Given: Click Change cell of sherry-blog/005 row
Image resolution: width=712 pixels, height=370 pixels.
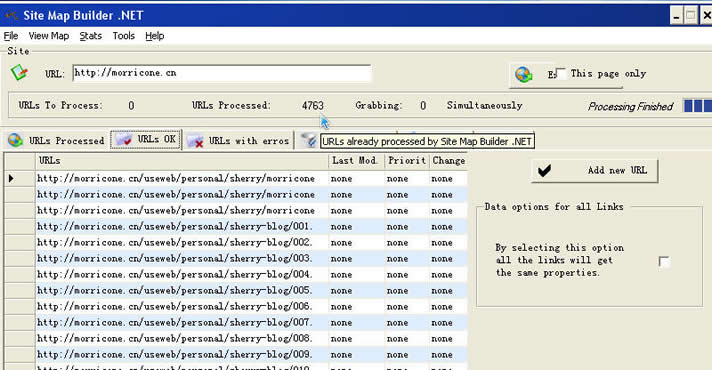Looking at the screenshot, I should pyautogui.click(x=448, y=291).
